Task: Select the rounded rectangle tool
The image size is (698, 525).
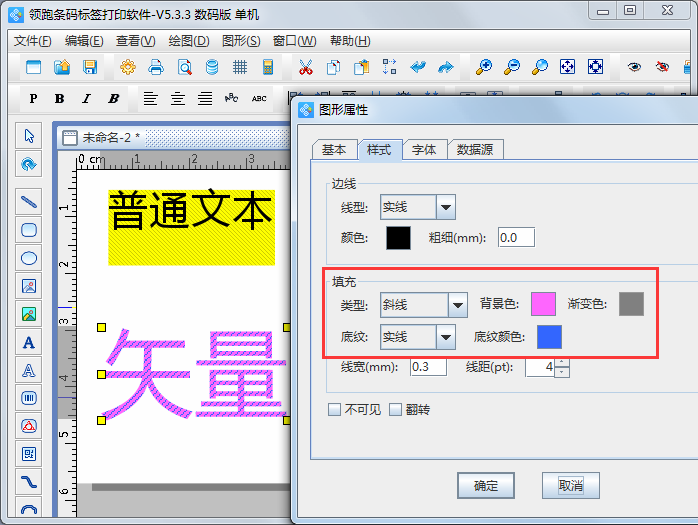Action: (29, 230)
